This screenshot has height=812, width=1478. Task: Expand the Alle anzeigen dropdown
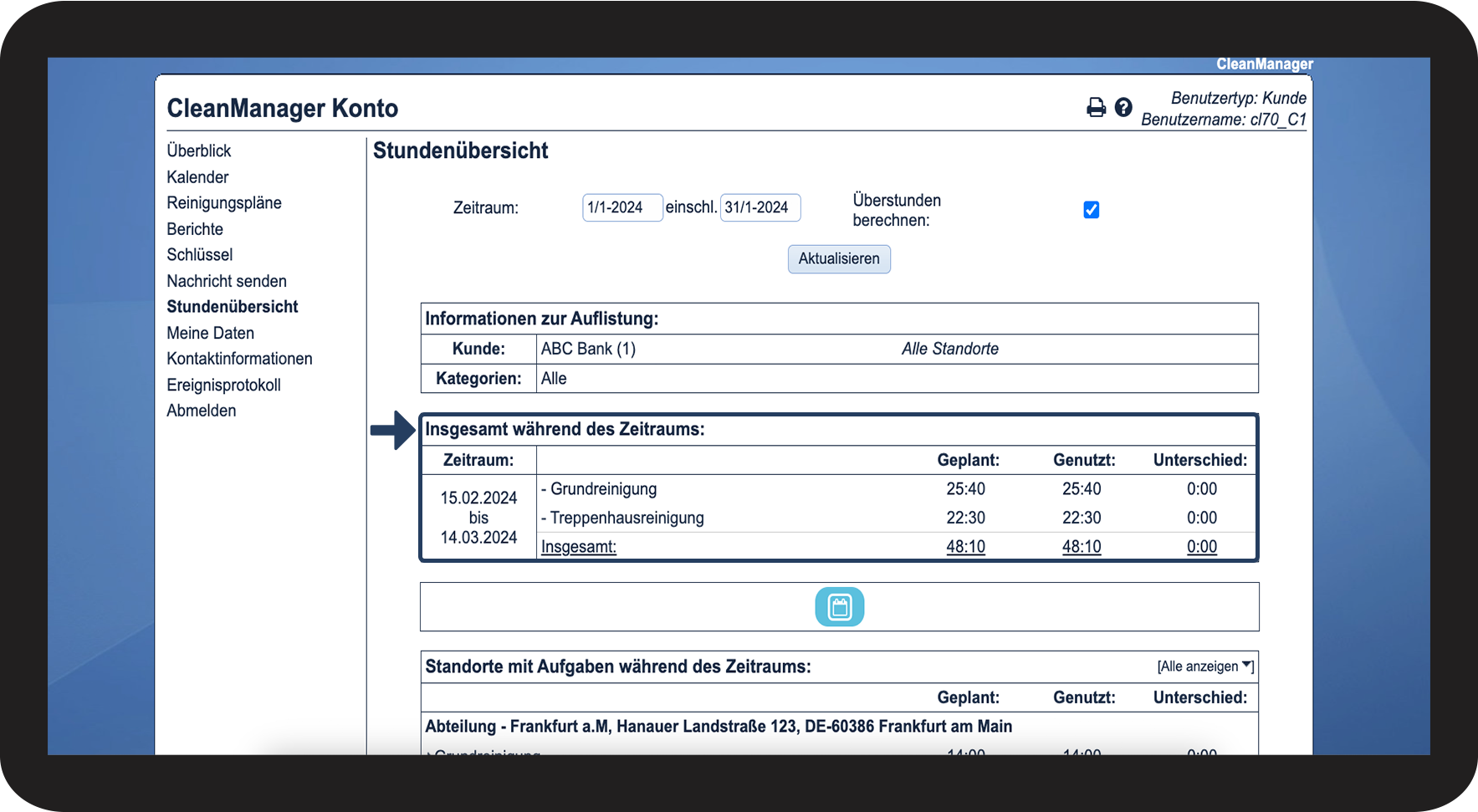click(1204, 666)
